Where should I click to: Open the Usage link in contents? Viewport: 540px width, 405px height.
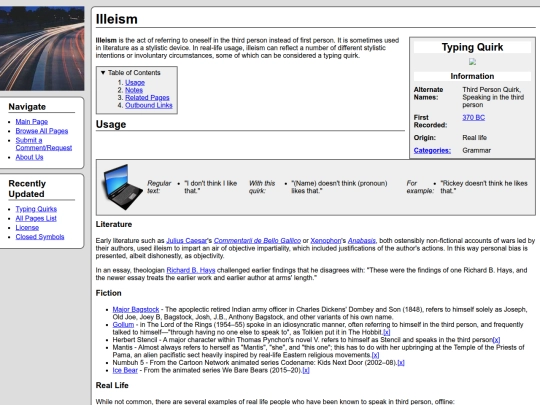pos(135,83)
